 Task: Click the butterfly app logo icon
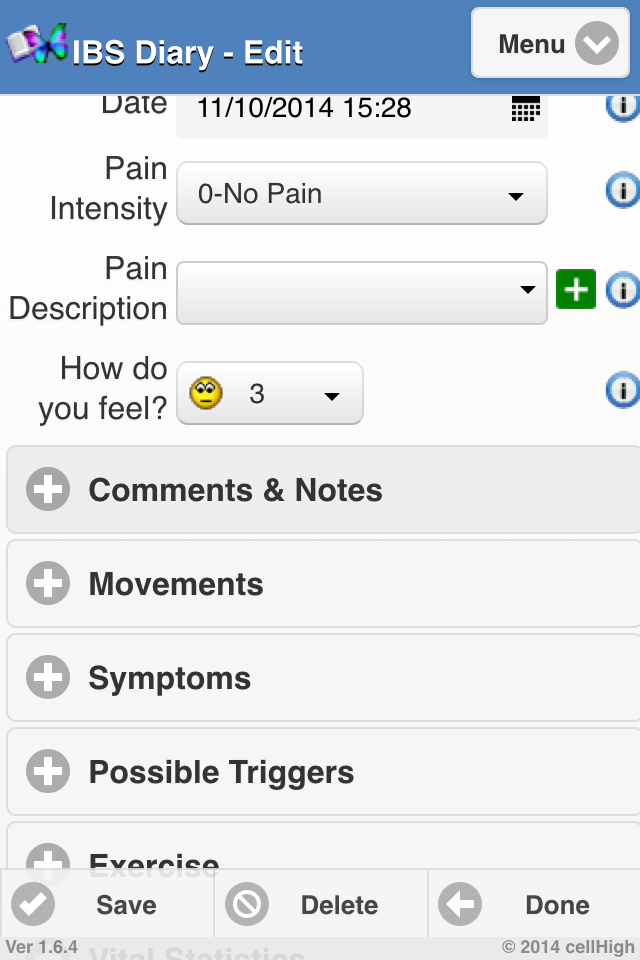(x=38, y=44)
